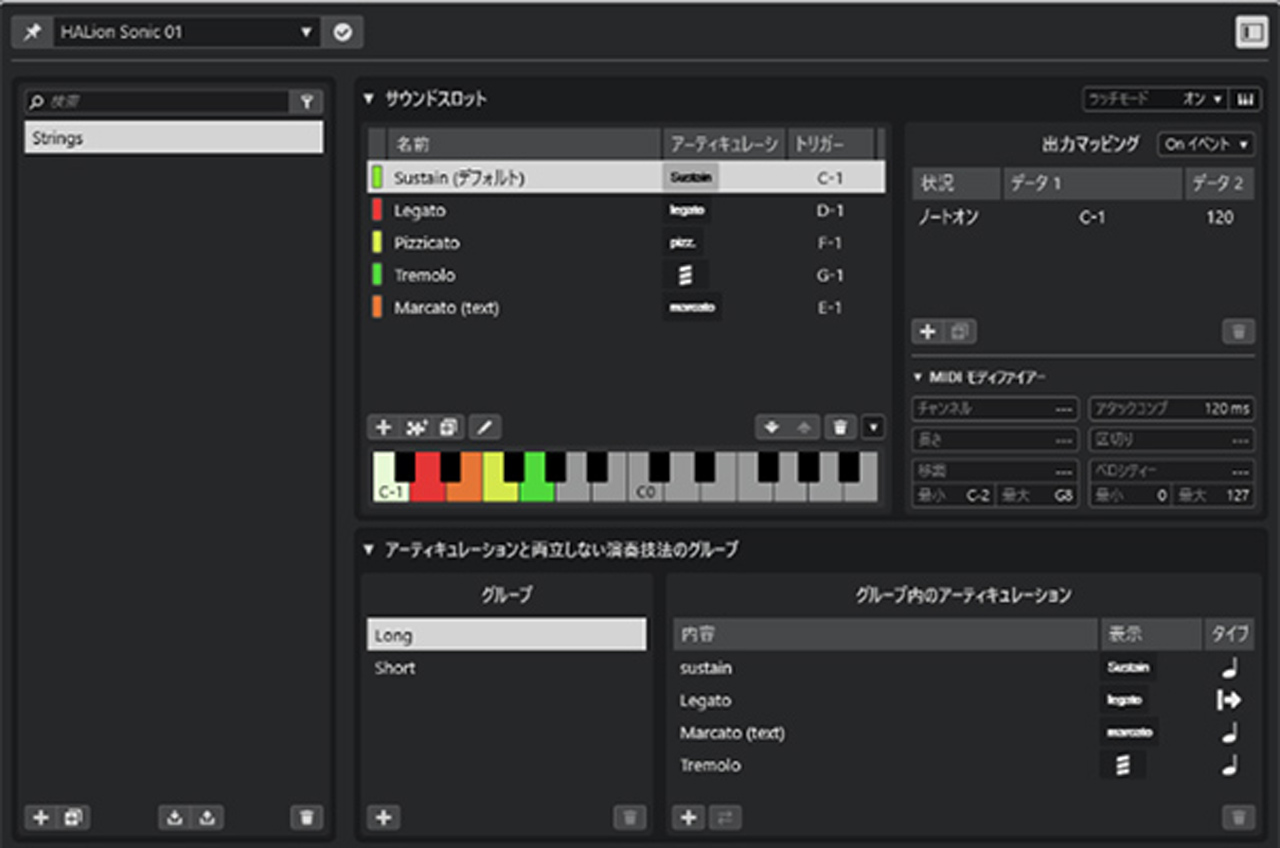Open the On イベント output mapping dropdown
Viewport: 1280px width, 848px height.
pos(1203,144)
